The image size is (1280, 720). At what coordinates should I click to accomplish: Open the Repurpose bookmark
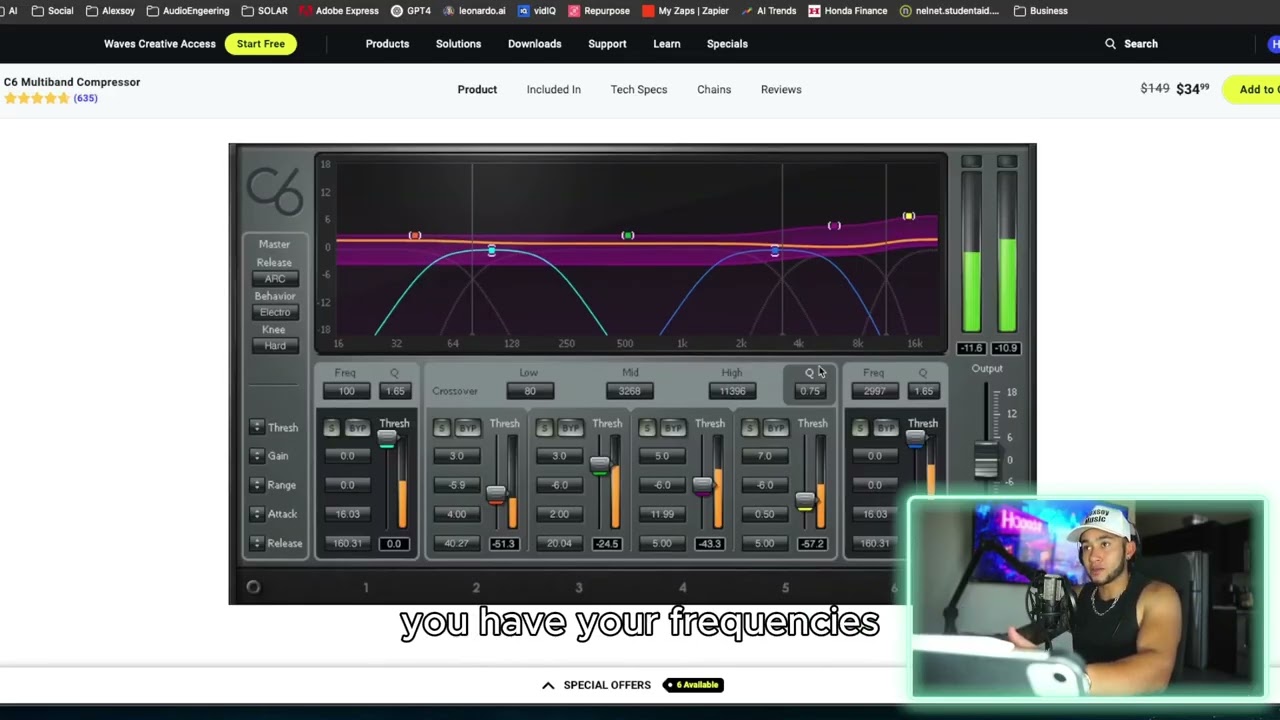coord(599,11)
